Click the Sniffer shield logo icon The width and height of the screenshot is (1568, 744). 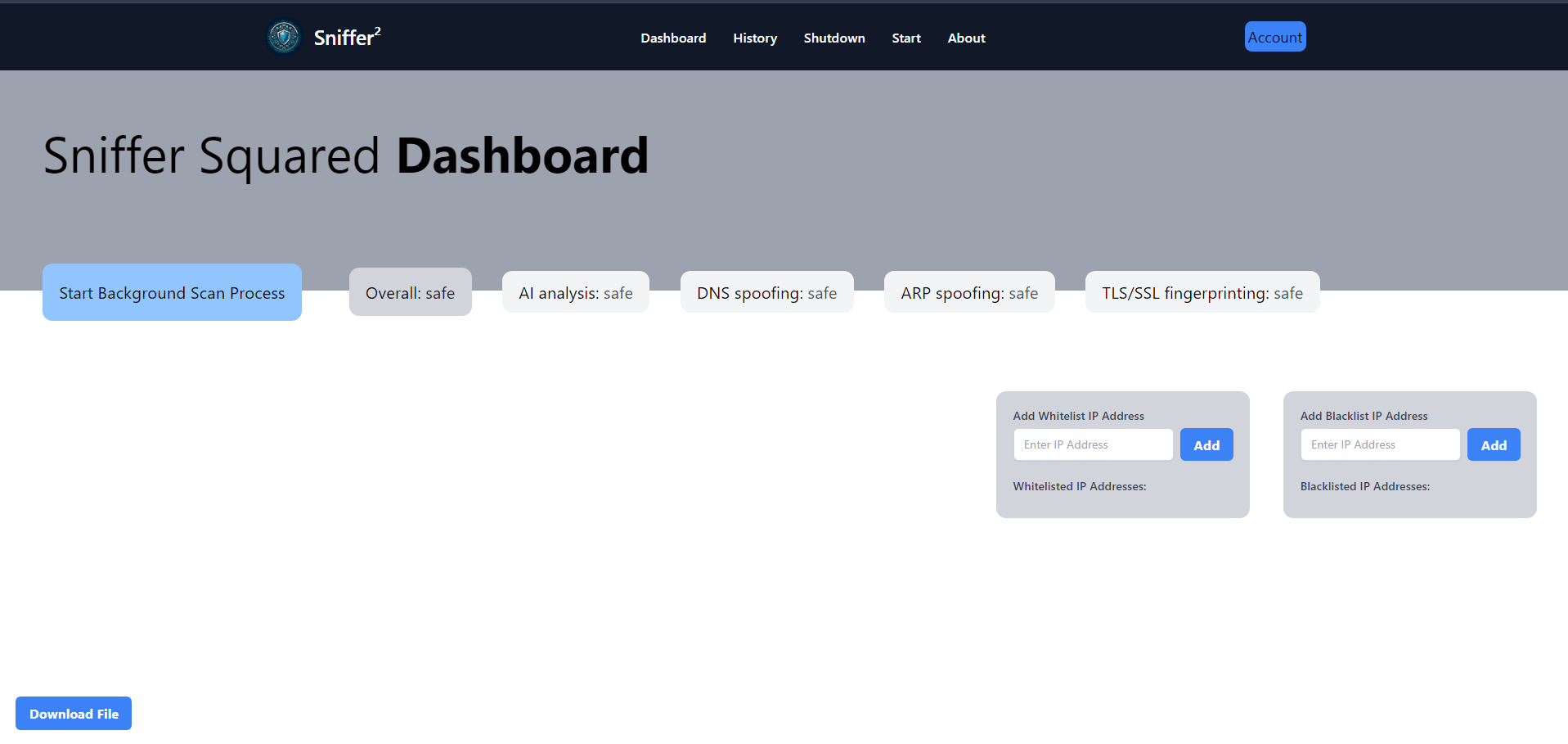pyautogui.click(x=284, y=37)
